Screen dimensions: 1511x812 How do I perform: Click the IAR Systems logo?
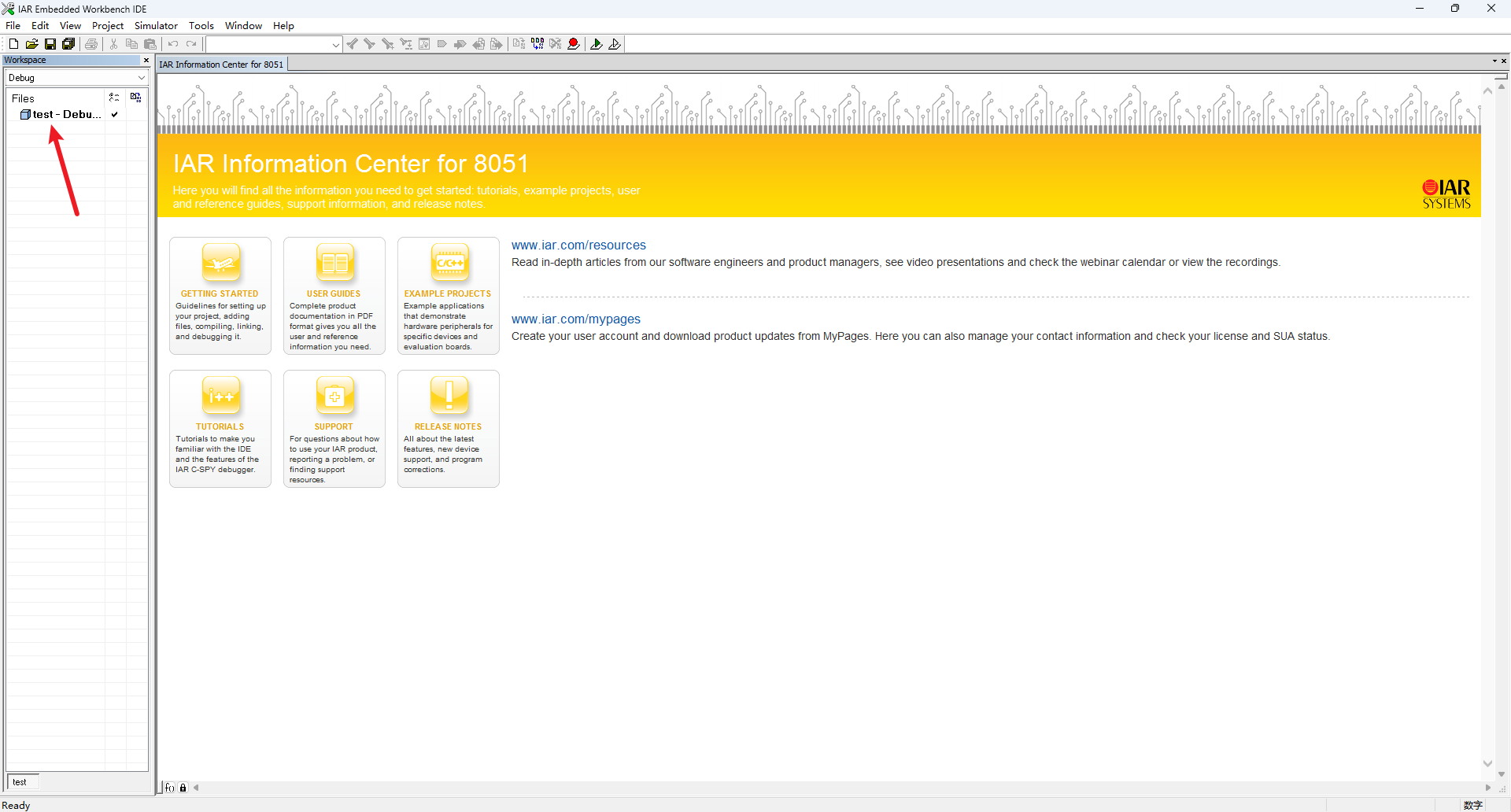1446,194
